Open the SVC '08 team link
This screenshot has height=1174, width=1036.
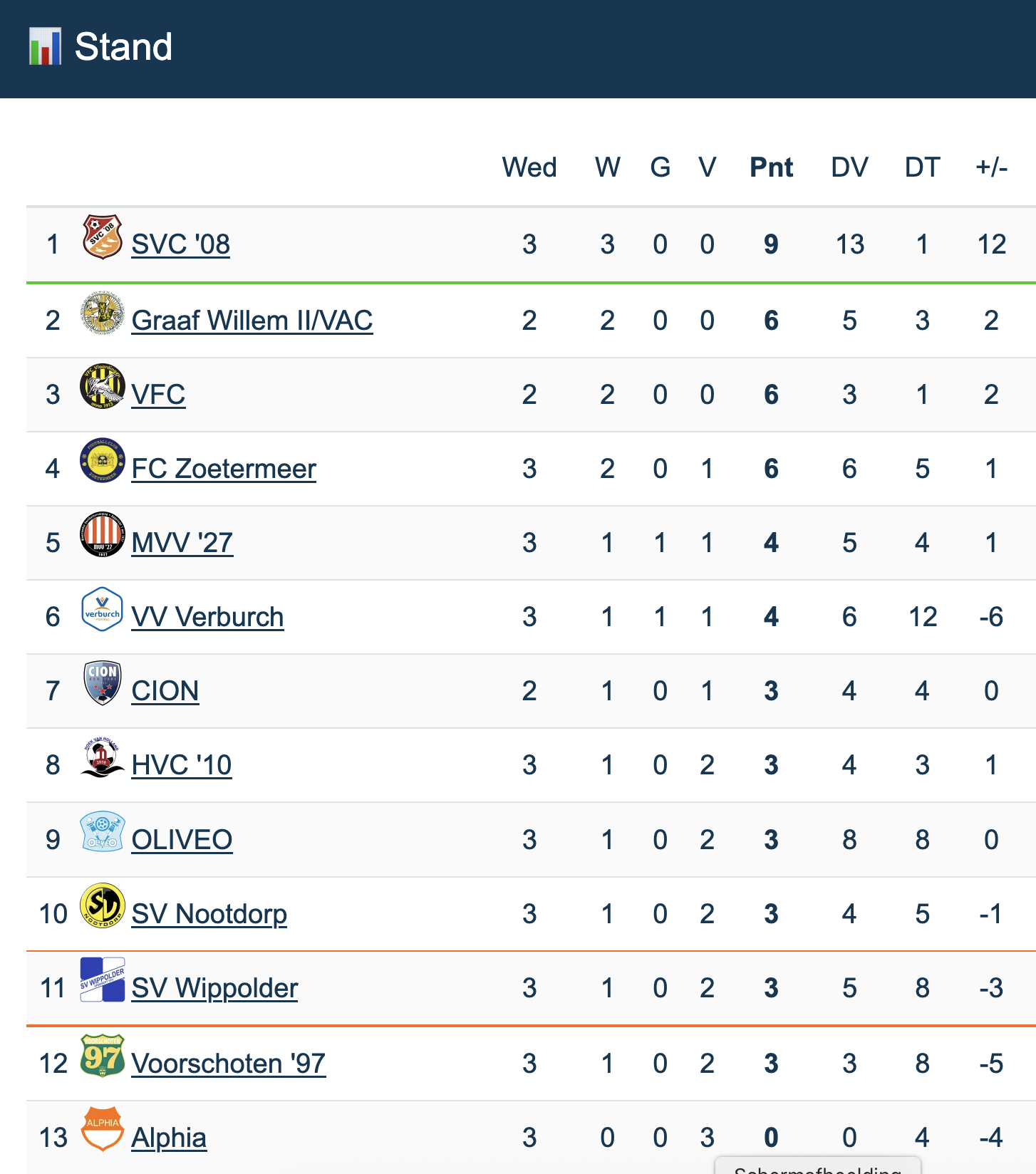click(181, 244)
